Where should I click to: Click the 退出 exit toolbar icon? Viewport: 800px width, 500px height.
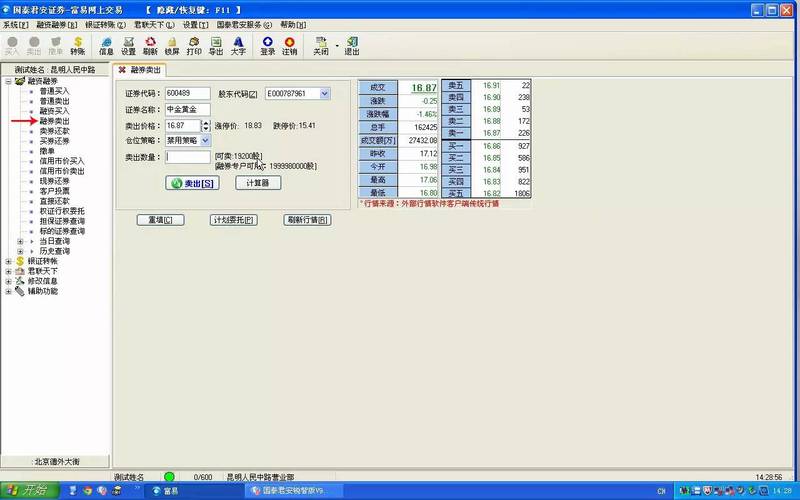[x=352, y=46]
